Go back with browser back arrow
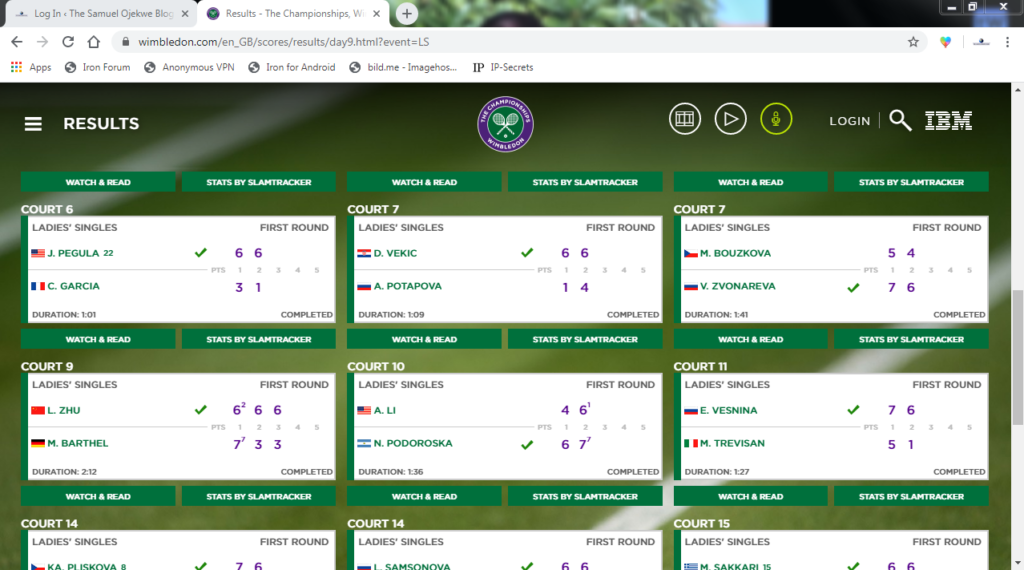This screenshot has height=570, width=1024. [17, 42]
